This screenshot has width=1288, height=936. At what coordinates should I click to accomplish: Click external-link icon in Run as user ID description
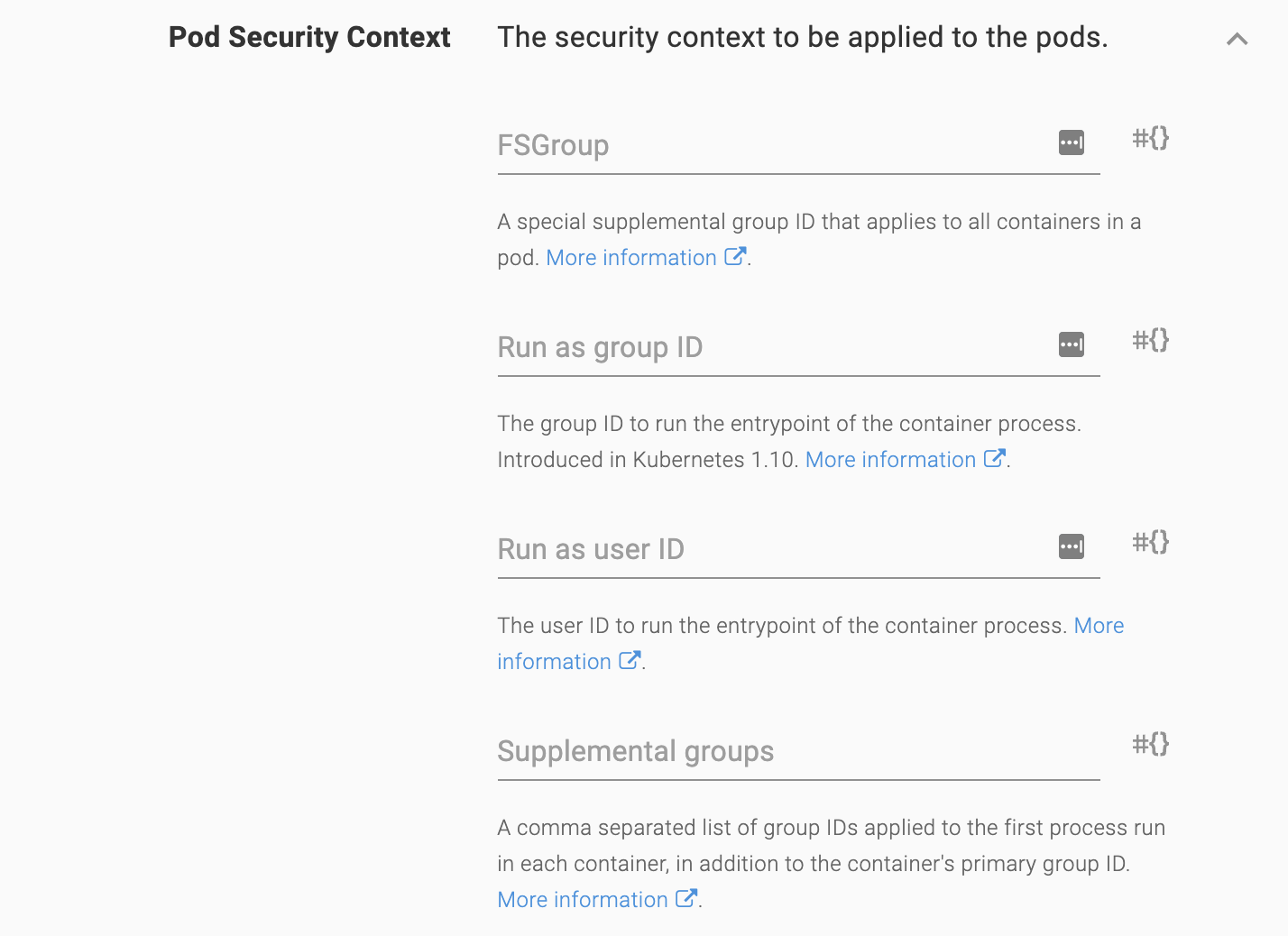[x=630, y=661]
